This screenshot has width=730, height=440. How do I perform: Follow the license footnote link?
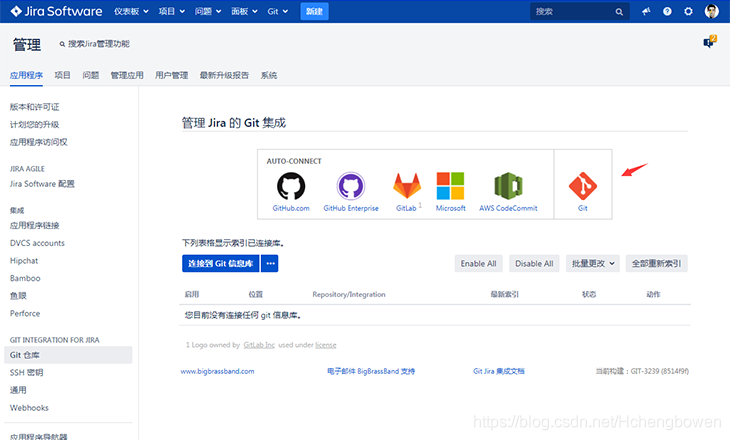[326, 345]
